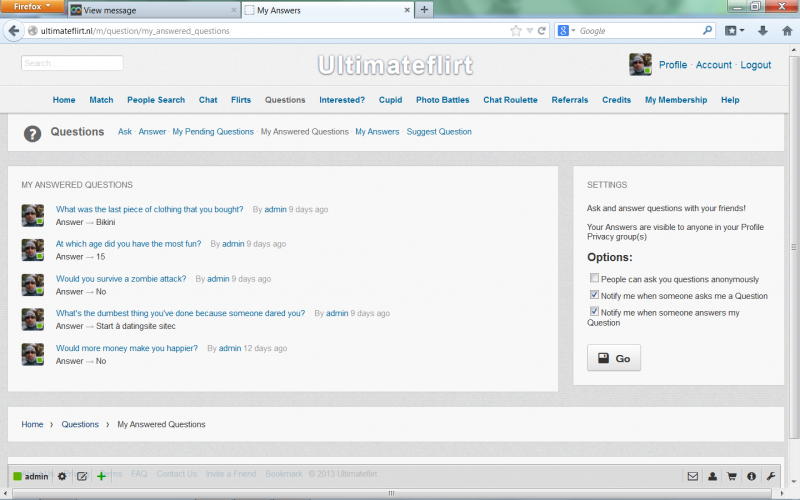Click the profile avatar beside Profile link
The width and height of the screenshot is (800, 500).
tap(640, 64)
